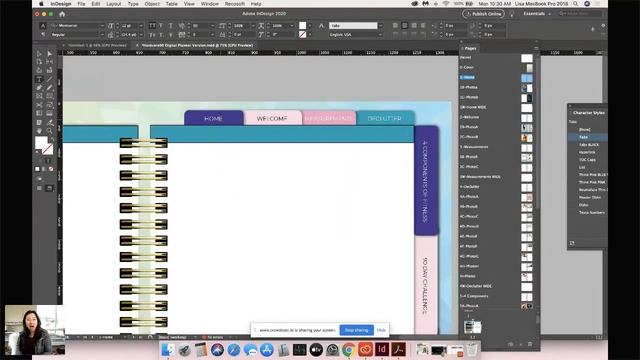Open the Object menu
The image size is (640, 360).
(152, 4)
